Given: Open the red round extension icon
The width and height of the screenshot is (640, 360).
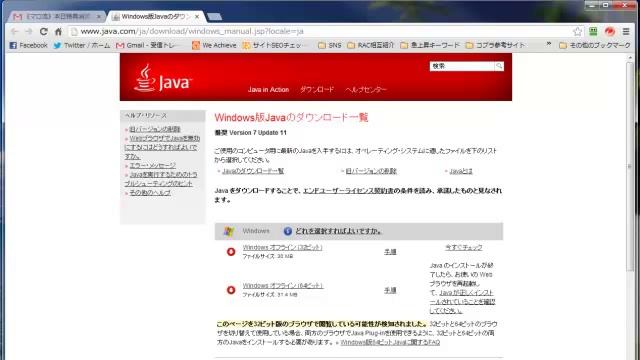Looking at the screenshot, I should 609,31.
